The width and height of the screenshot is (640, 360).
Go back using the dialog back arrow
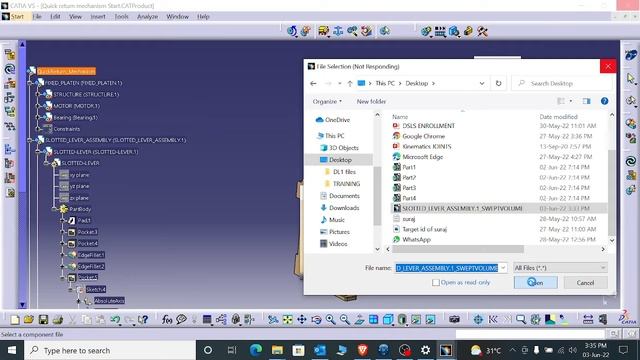coord(313,83)
